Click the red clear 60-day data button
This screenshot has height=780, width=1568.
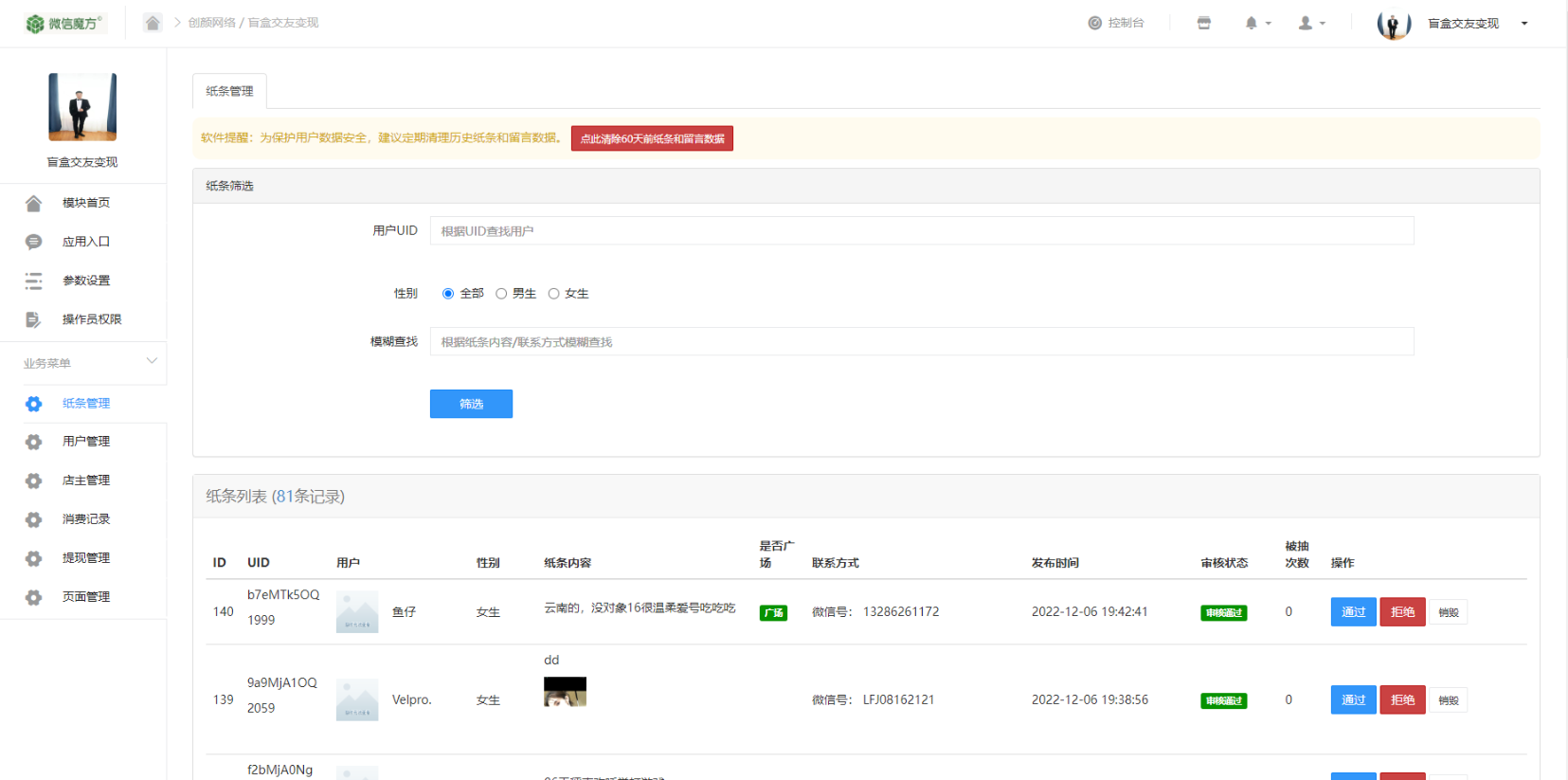point(652,138)
